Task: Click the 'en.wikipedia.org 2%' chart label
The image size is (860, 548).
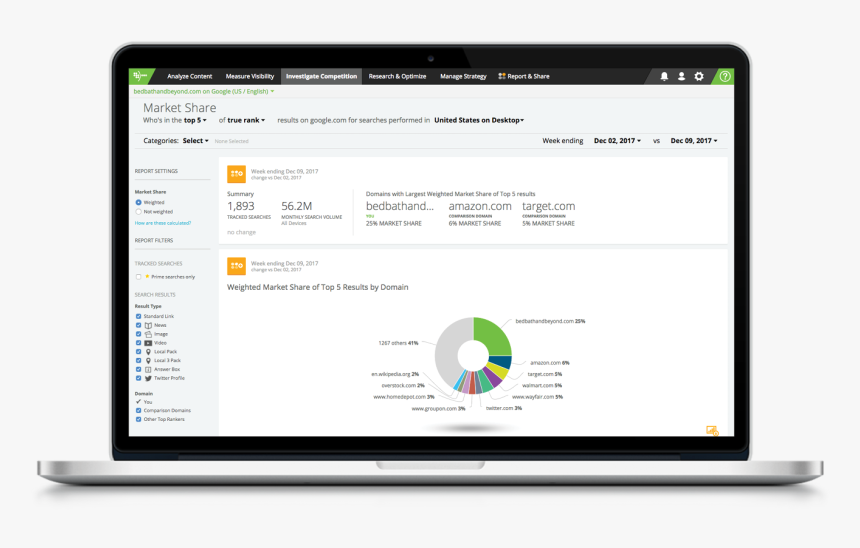Action: (x=395, y=375)
